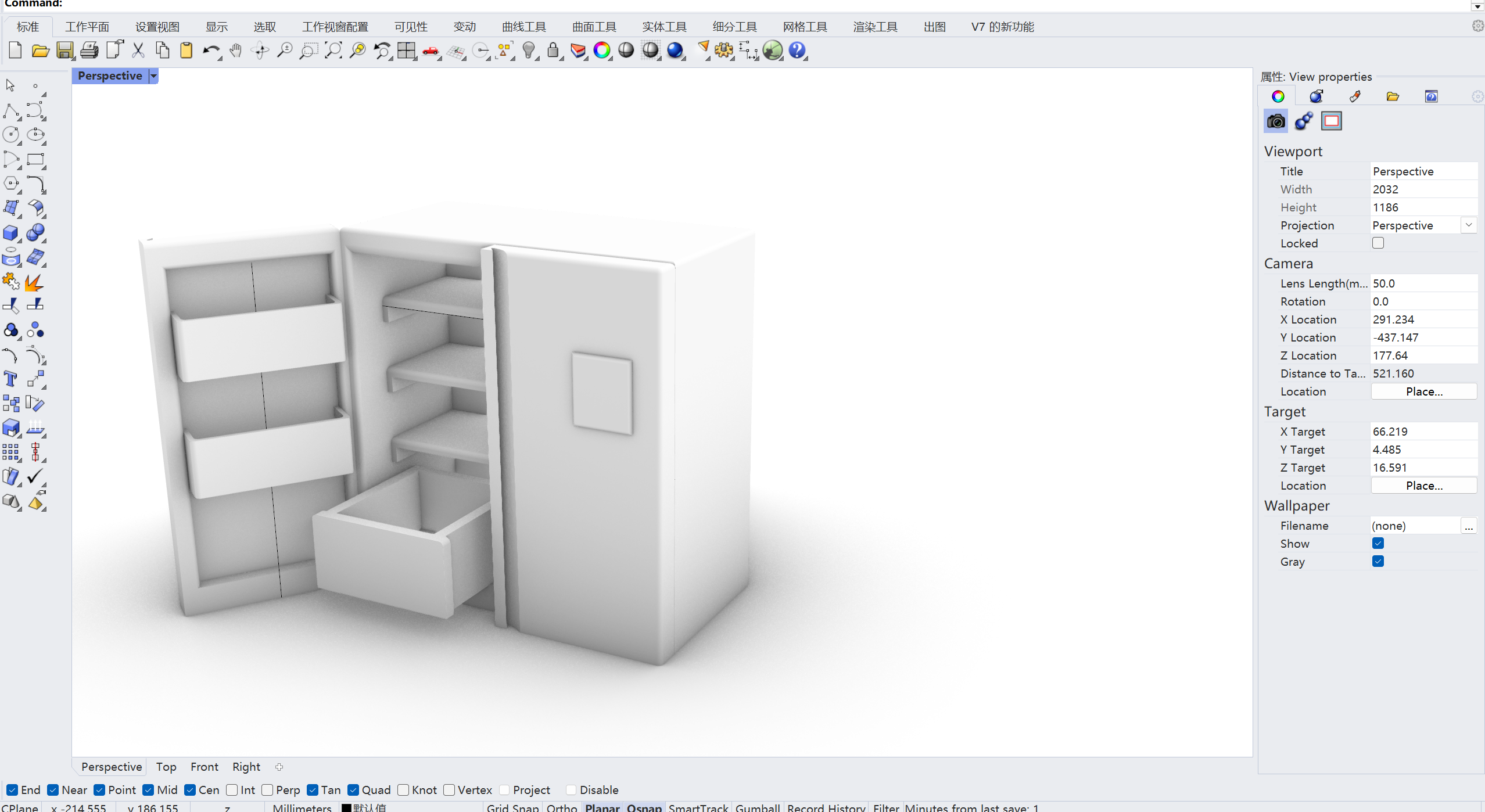Toggle the Near osnap checkbox
This screenshot has width=1485, height=812.
pos(53,790)
